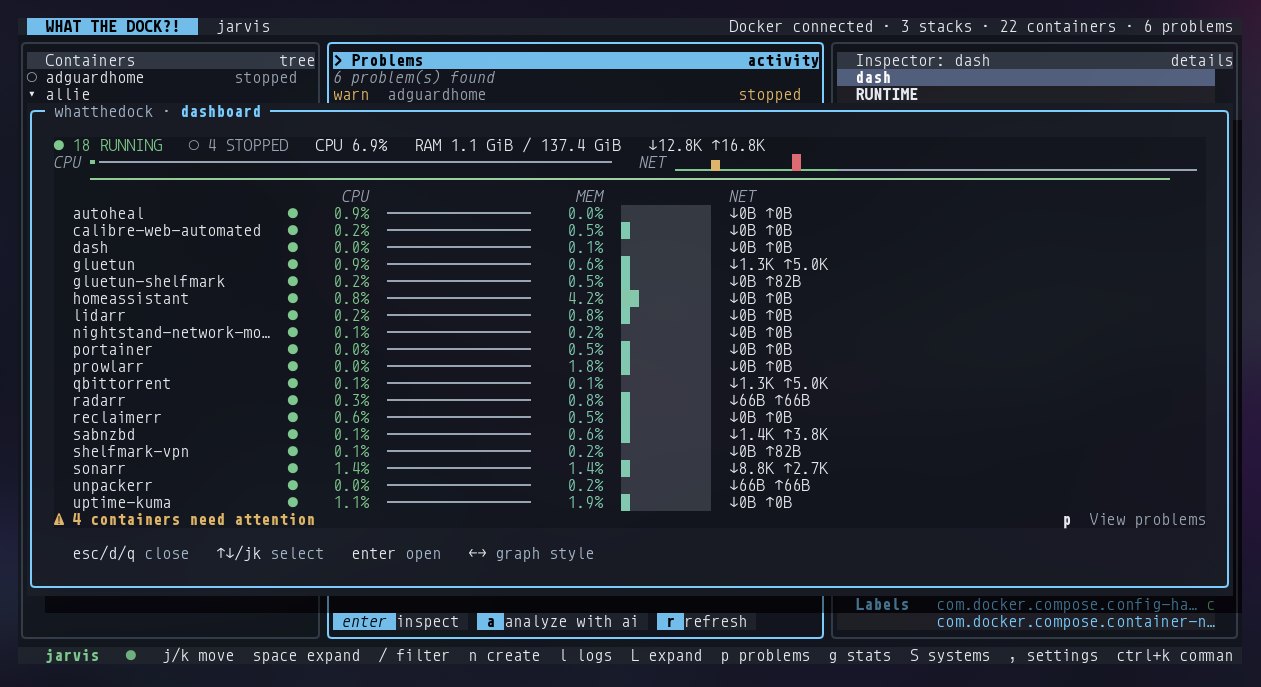Image resolution: width=1261 pixels, height=687 pixels.
Task: Open settings from the footer bar
Action: [1053, 656]
